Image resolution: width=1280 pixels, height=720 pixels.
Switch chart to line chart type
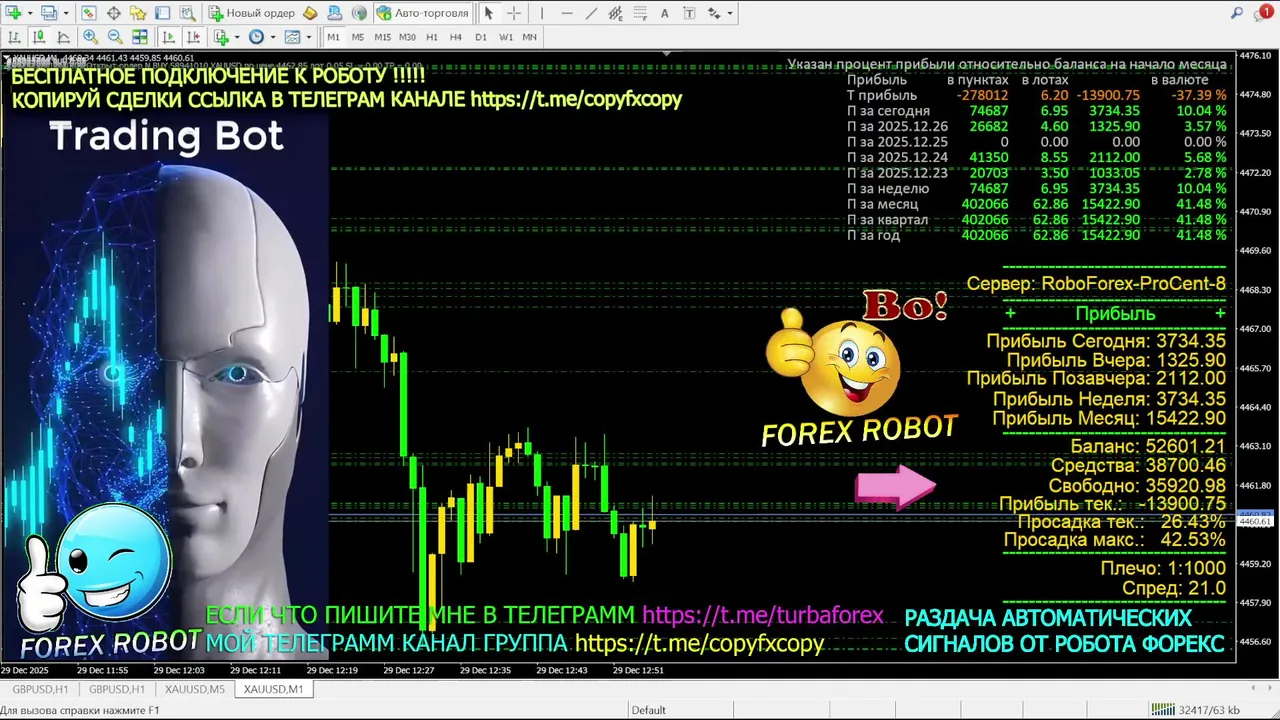pos(63,37)
